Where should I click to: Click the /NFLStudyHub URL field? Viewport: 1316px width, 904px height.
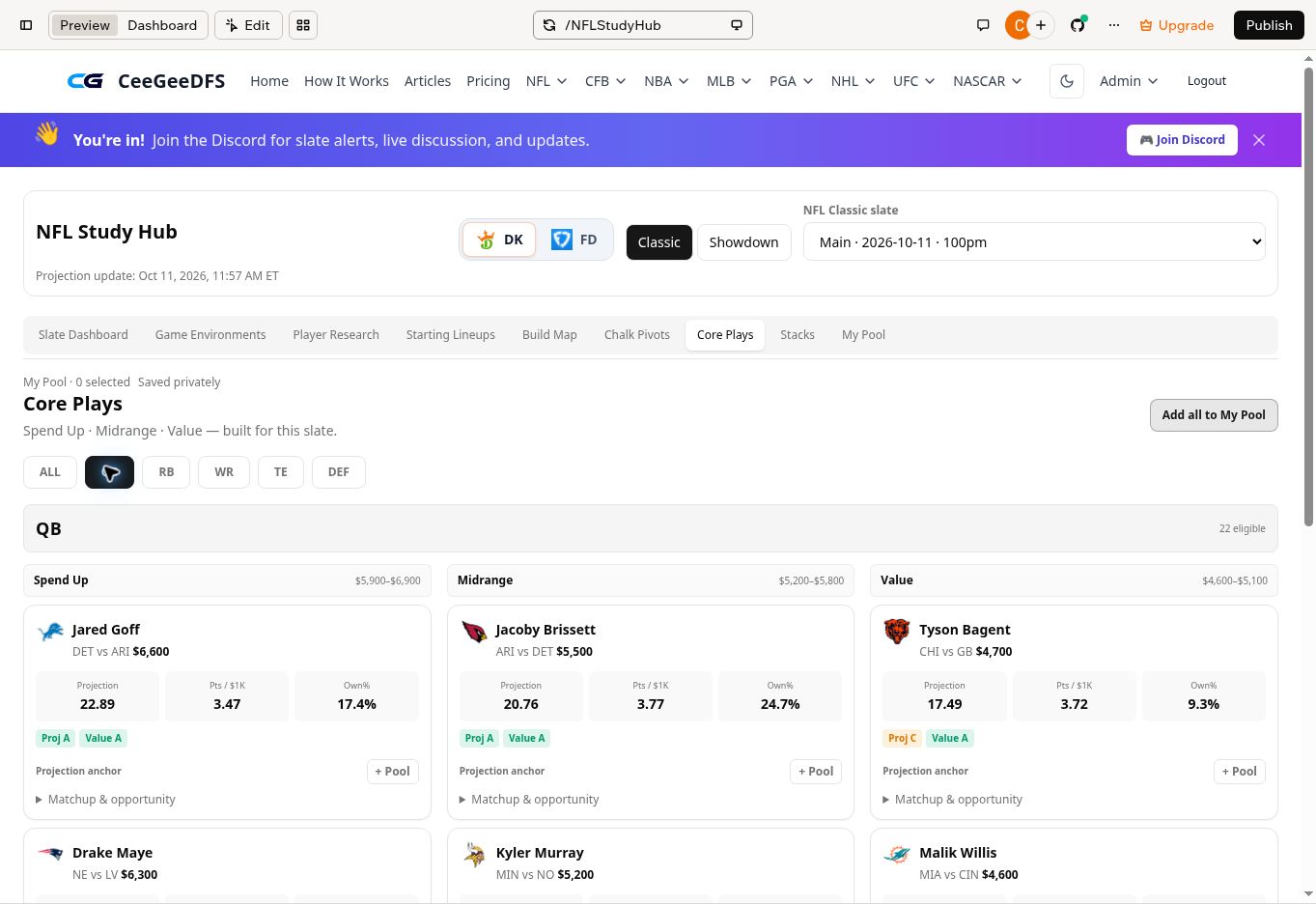pos(642,25)
